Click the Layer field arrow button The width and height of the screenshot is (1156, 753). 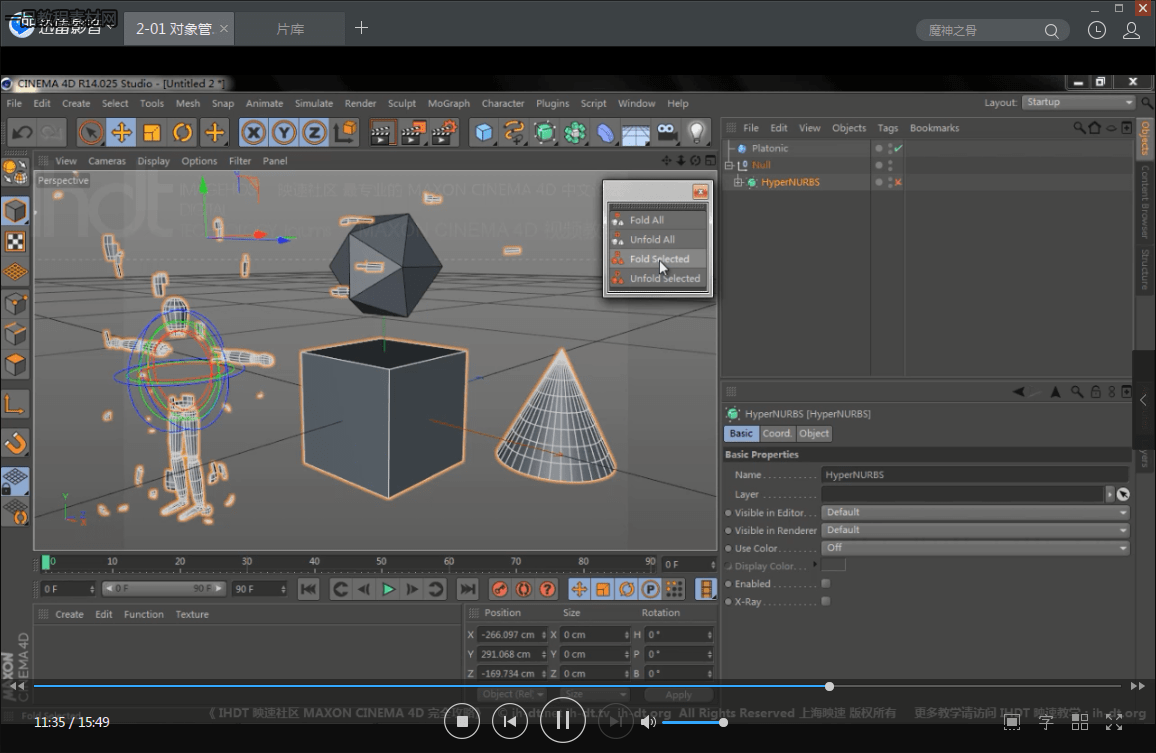click(x=1110, y=494)
